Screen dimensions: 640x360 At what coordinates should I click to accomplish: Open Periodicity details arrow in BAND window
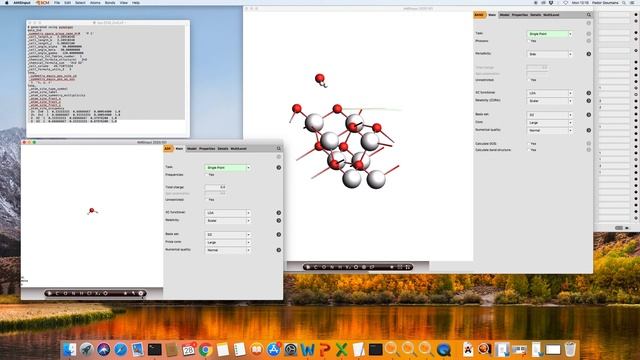589,54
